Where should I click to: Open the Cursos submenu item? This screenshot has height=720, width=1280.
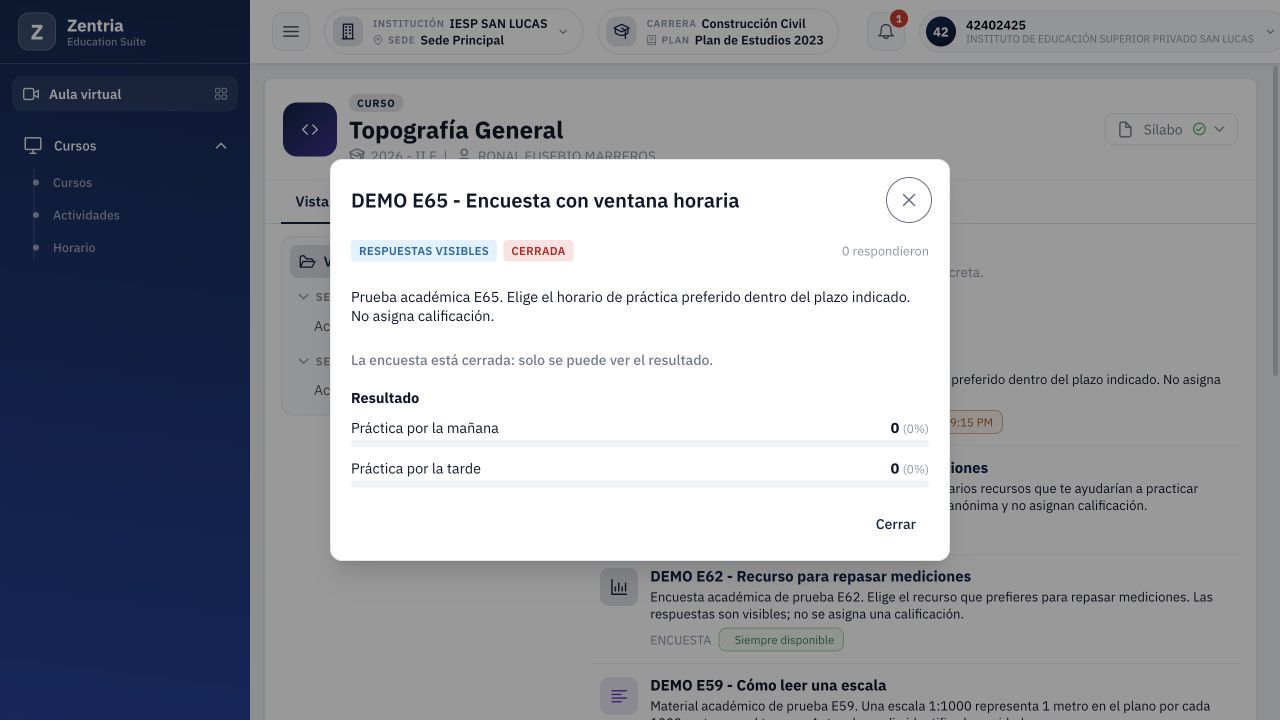pyautogui.click(x=72, y=183)
